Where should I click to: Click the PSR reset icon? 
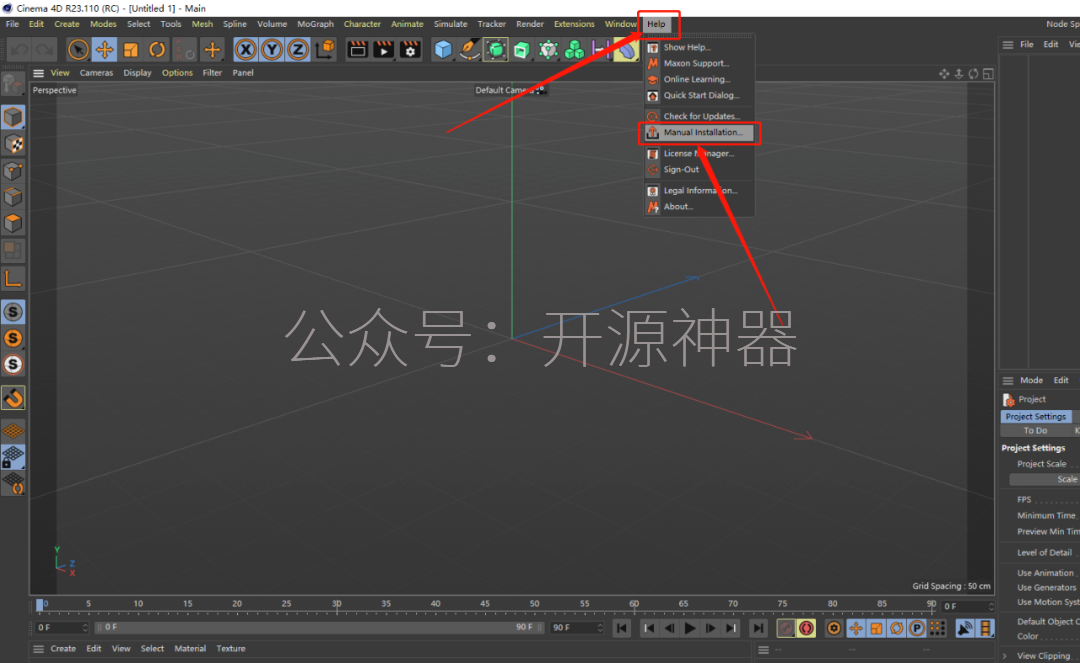pyautogui.click(x=186, y=50)
